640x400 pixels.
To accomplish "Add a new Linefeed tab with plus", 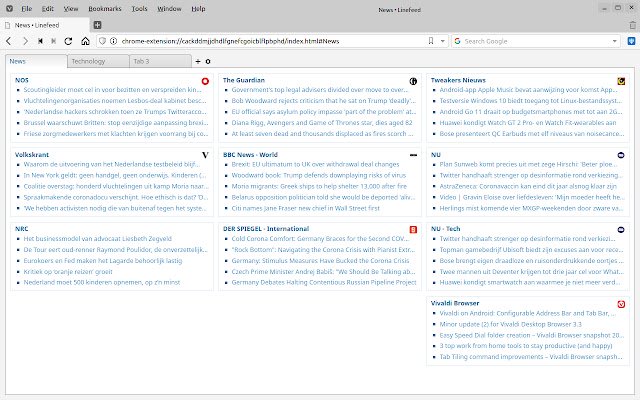I will [198, 61].
